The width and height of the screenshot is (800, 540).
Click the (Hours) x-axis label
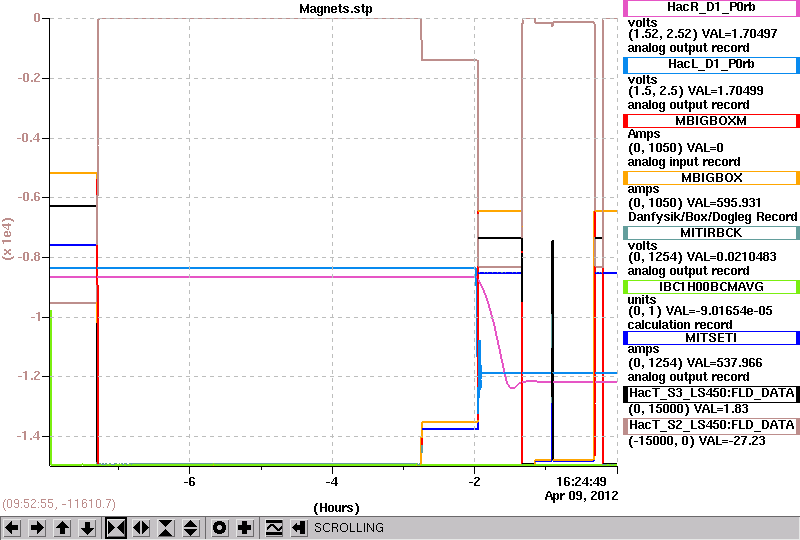[336, 508]
